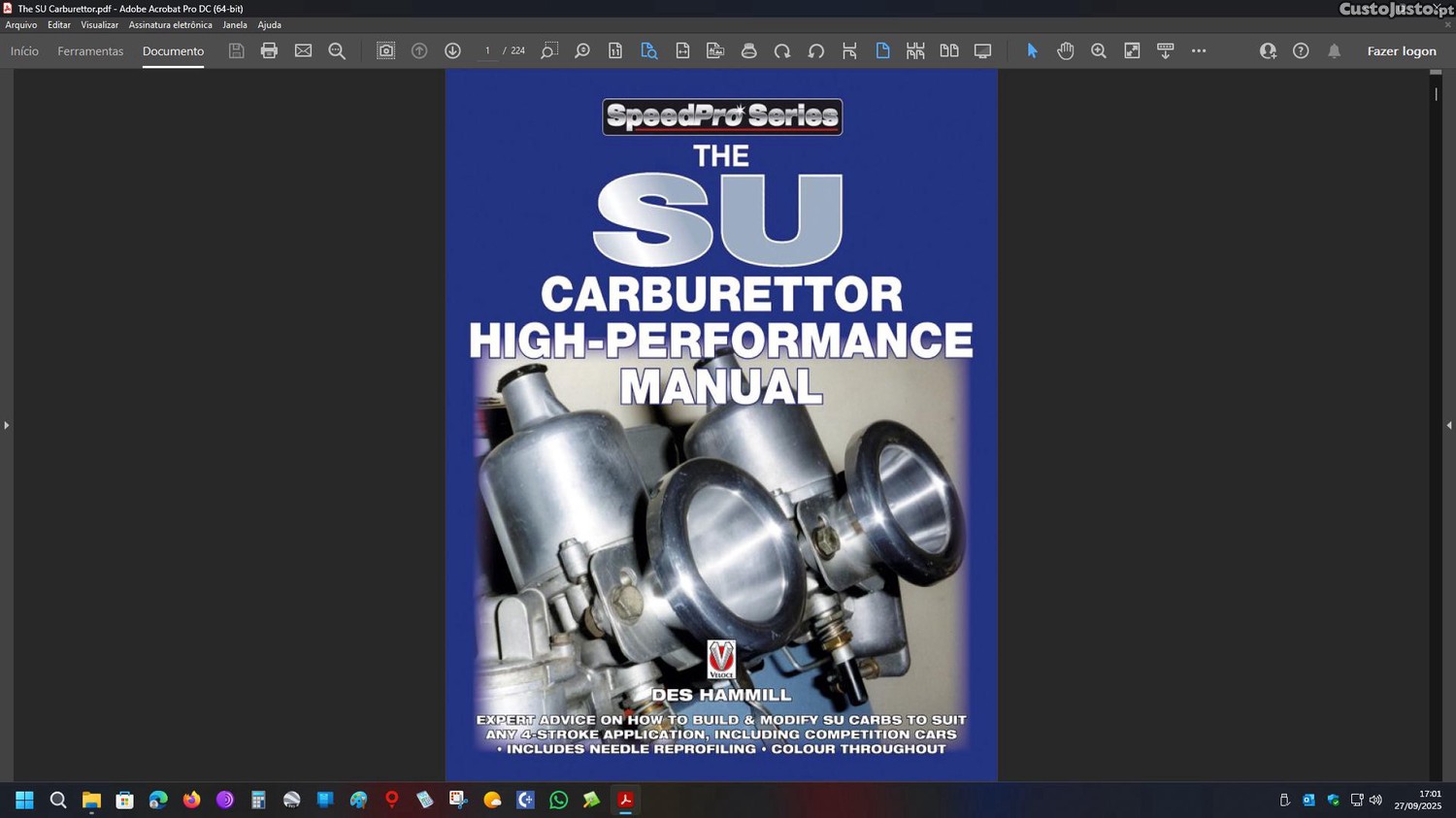Open notifications bell
This screenshot has width=1456, height=818.
pyautogui.click(x=1334, y=50)
